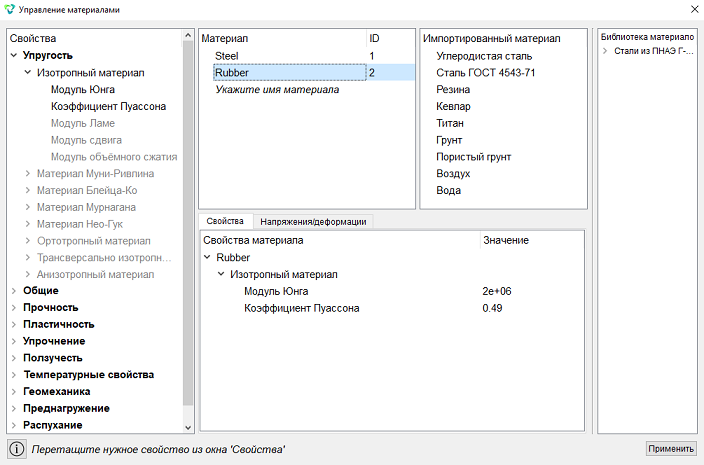Expand the Материал Муни-Ривлина node

pos(27,173)
